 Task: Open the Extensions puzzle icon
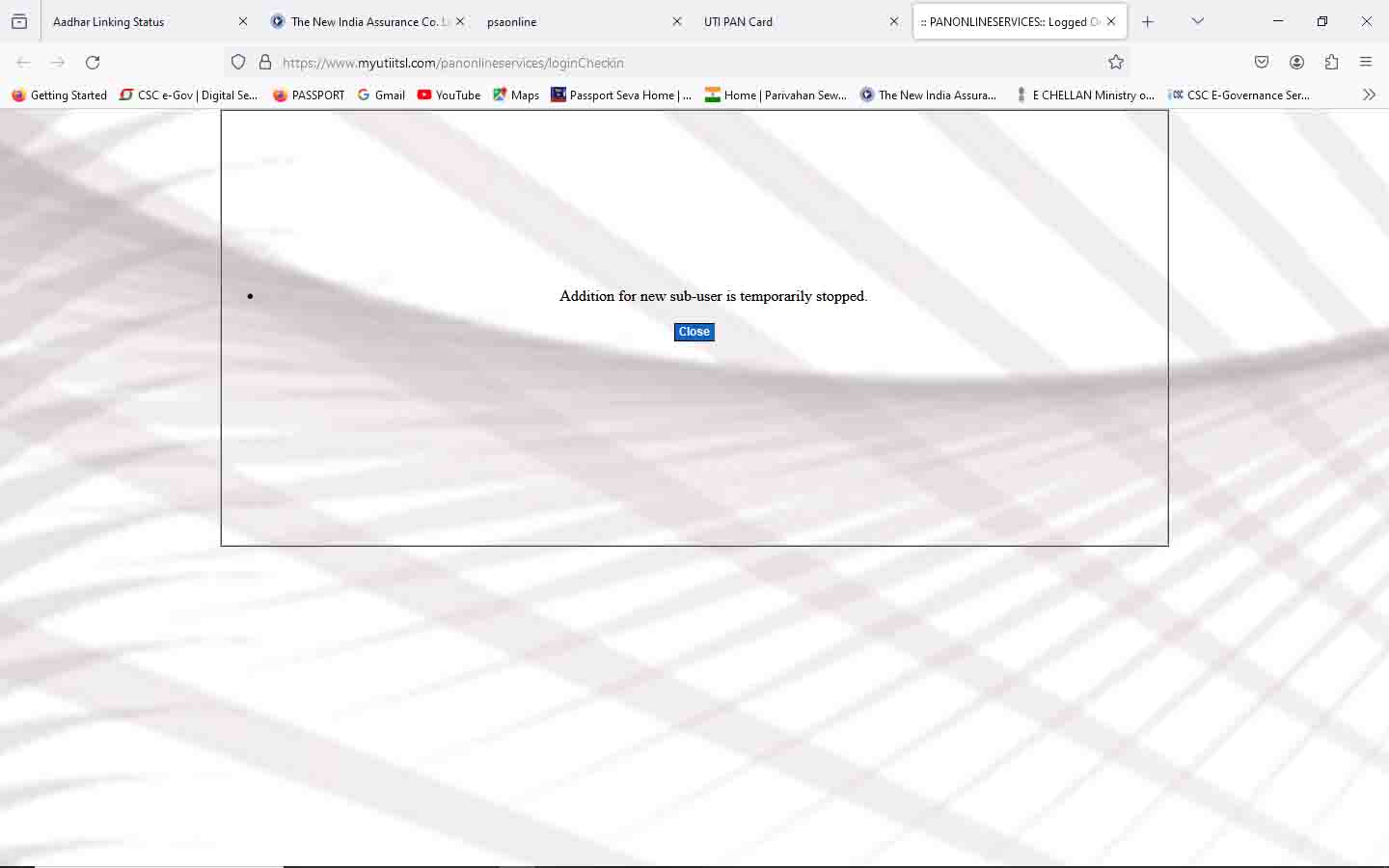tap(1331, 63)
